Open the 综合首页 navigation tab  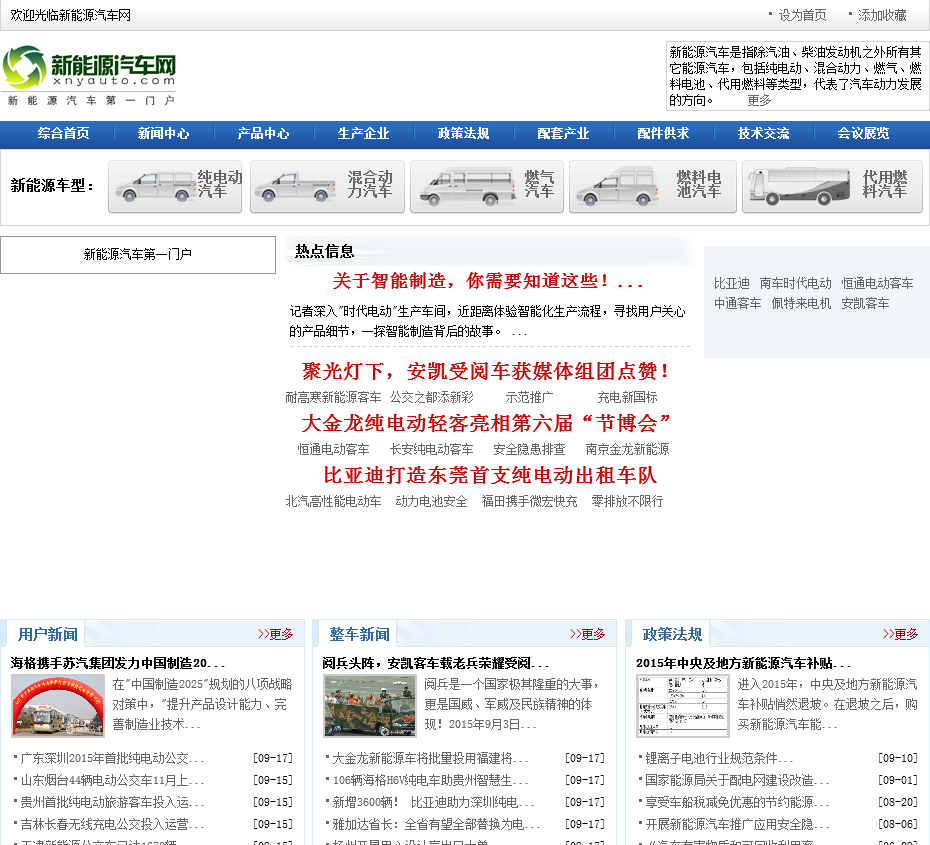[x=63, y=133]
